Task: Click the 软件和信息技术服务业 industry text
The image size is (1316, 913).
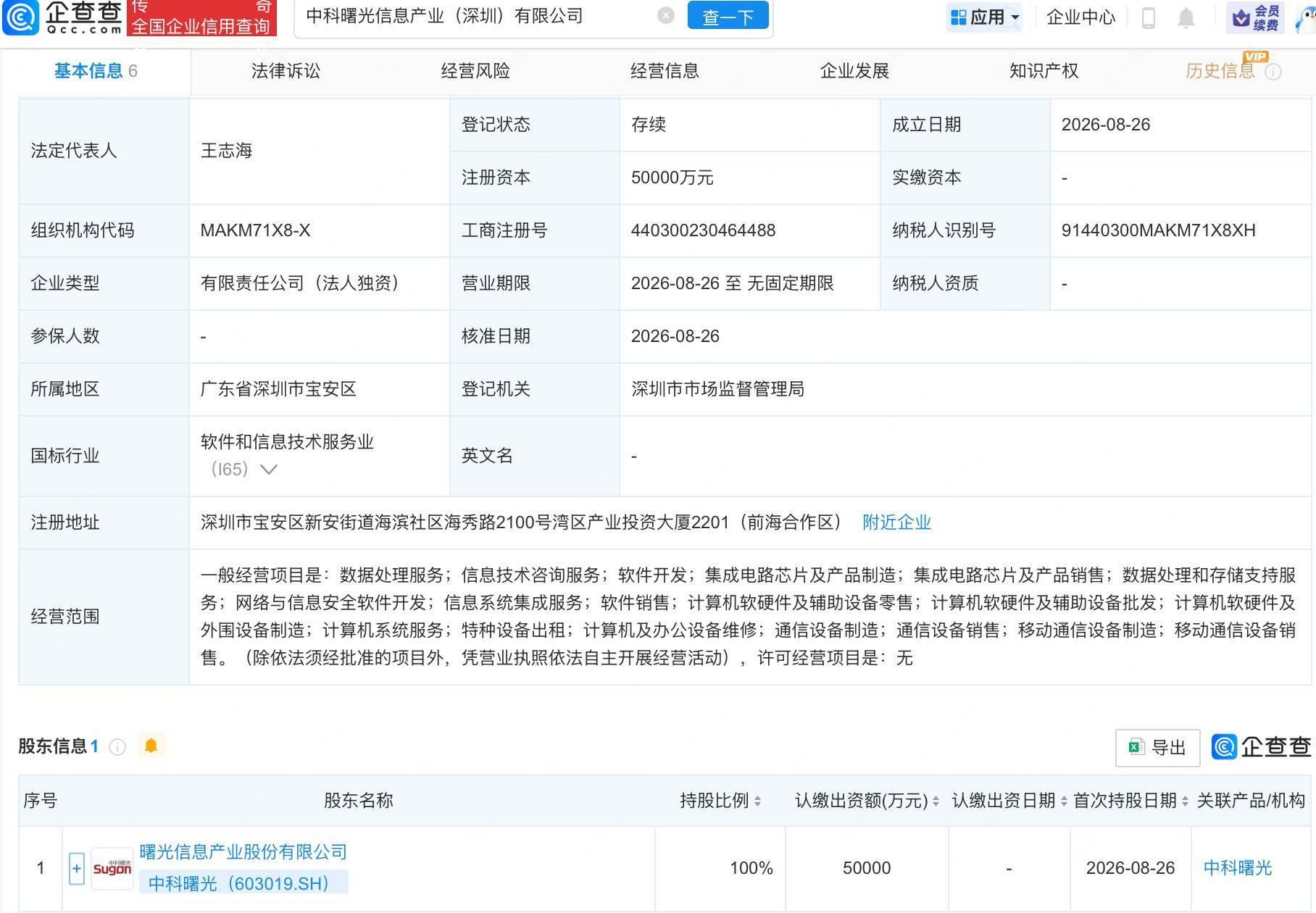Action: tap(287, 442)
